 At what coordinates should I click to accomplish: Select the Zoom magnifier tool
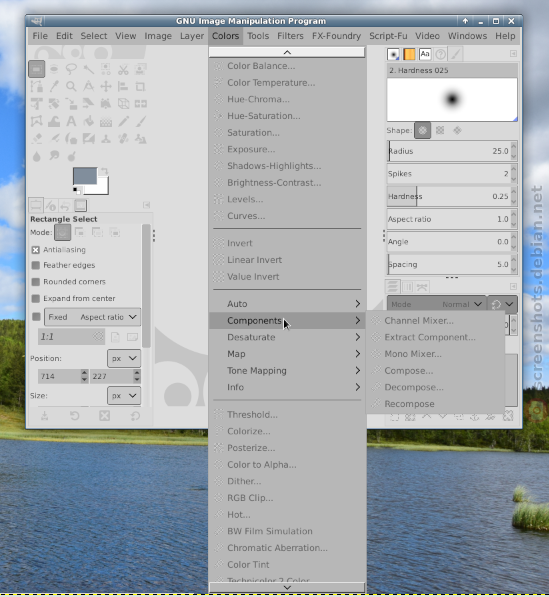71,86
